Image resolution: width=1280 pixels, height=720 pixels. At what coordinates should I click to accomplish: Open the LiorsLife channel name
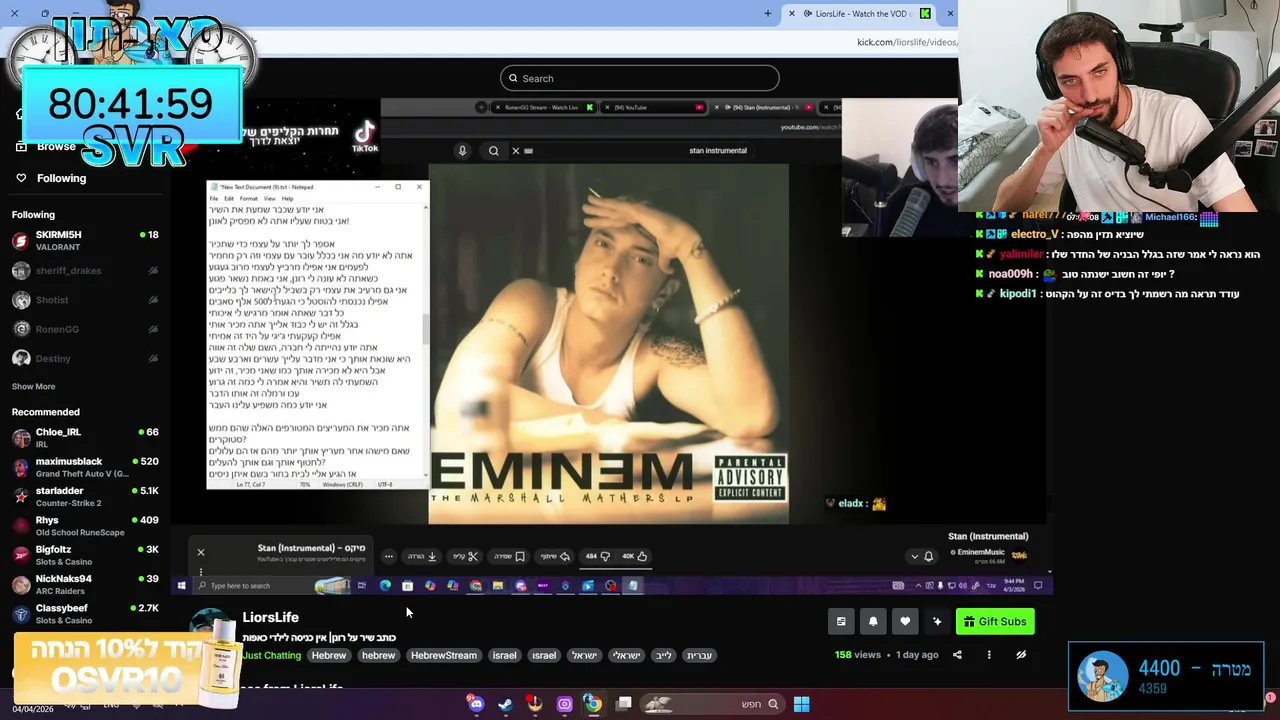[270, 617]
